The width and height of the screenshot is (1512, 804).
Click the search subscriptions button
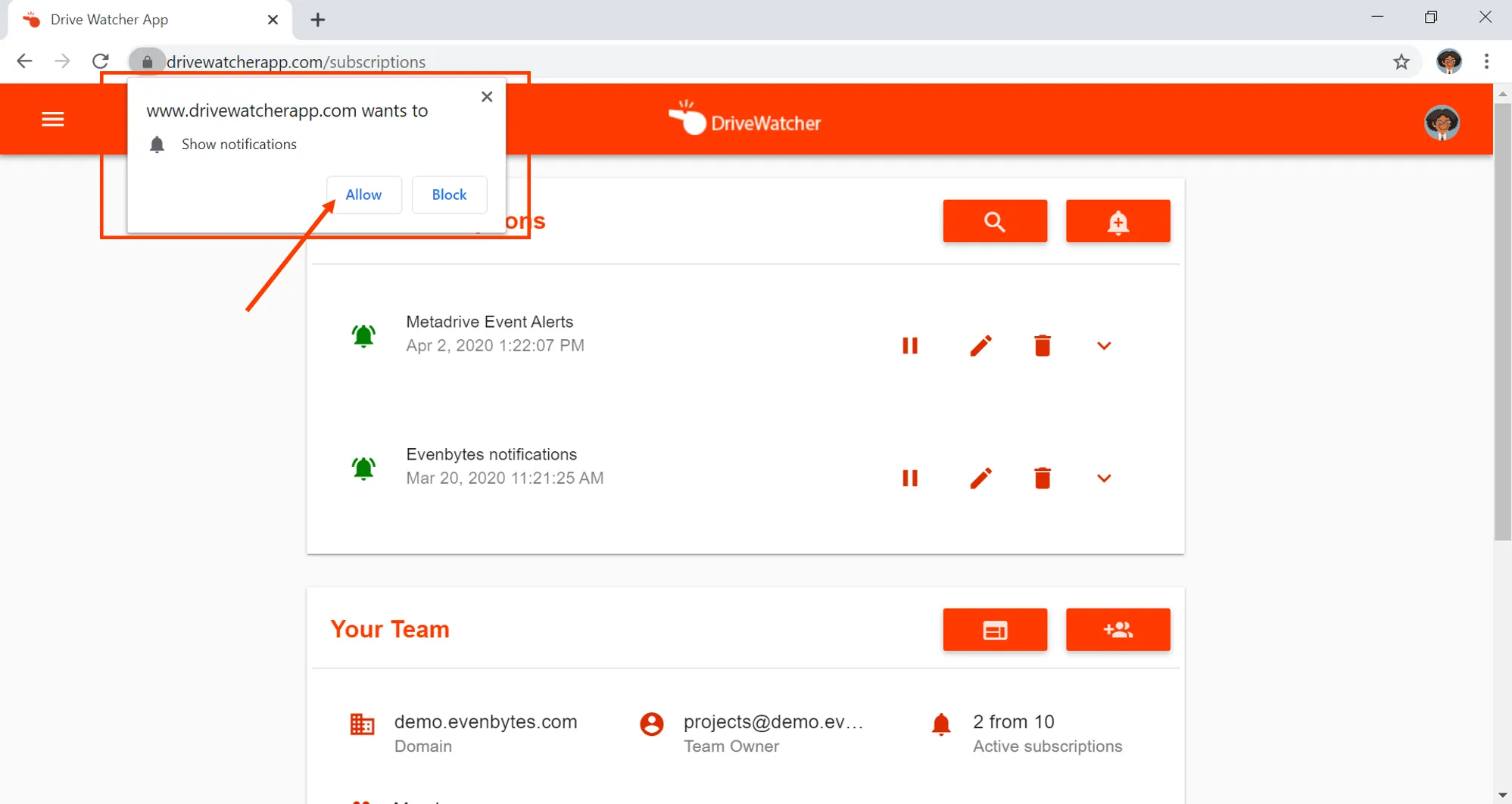click(995, 221)
